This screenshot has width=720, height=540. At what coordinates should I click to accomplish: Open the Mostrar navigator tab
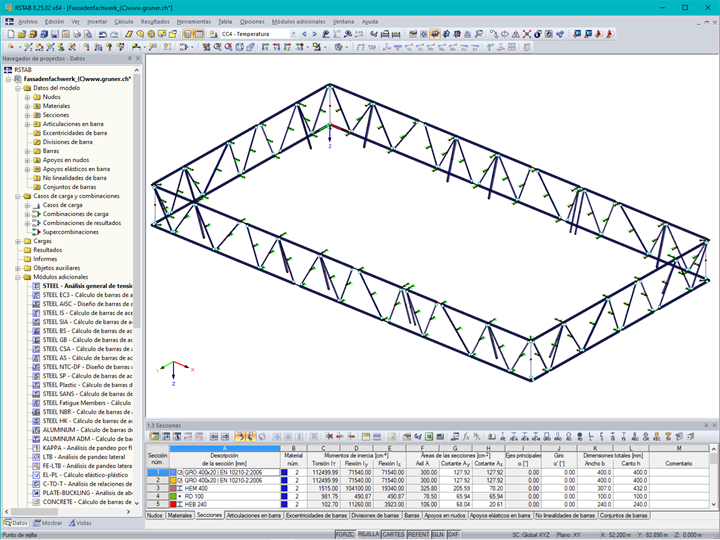(48, 523)
